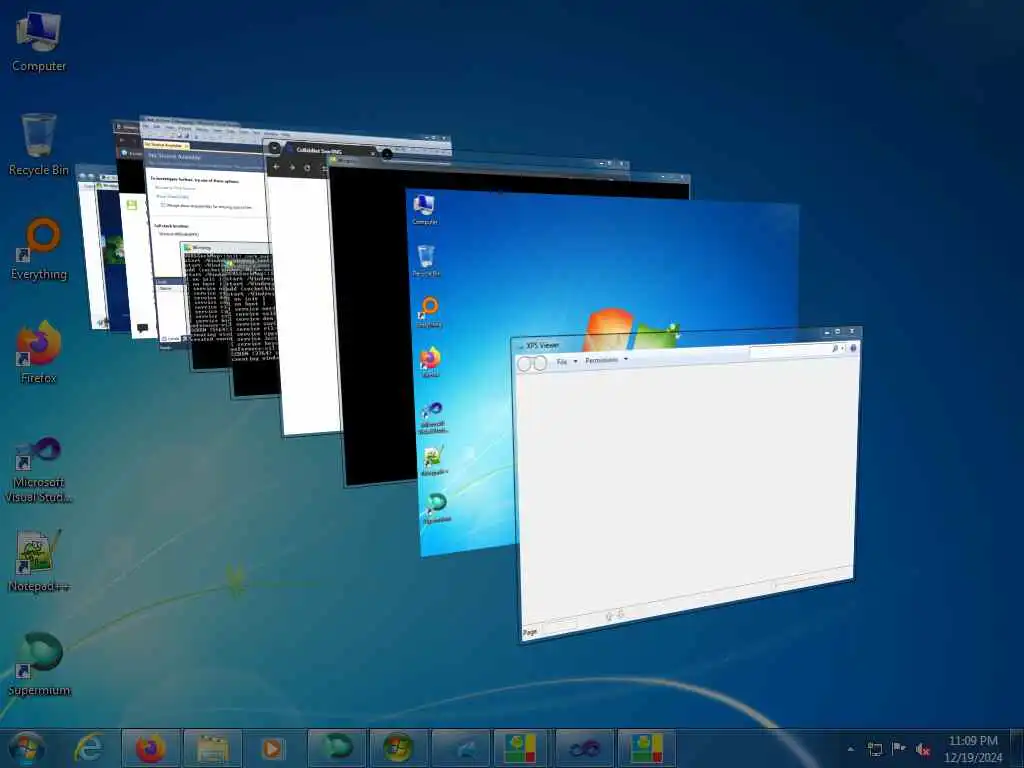Screen dimensions: 1024x768
Task: Click Computer icon inside the Flip 3D desktop preview
Action: [424, 210]
